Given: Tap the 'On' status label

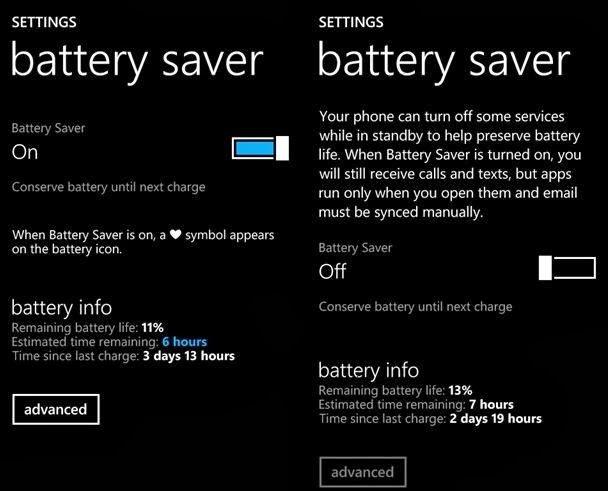Looking at the screenshot, I should click(x=25, y=152).
